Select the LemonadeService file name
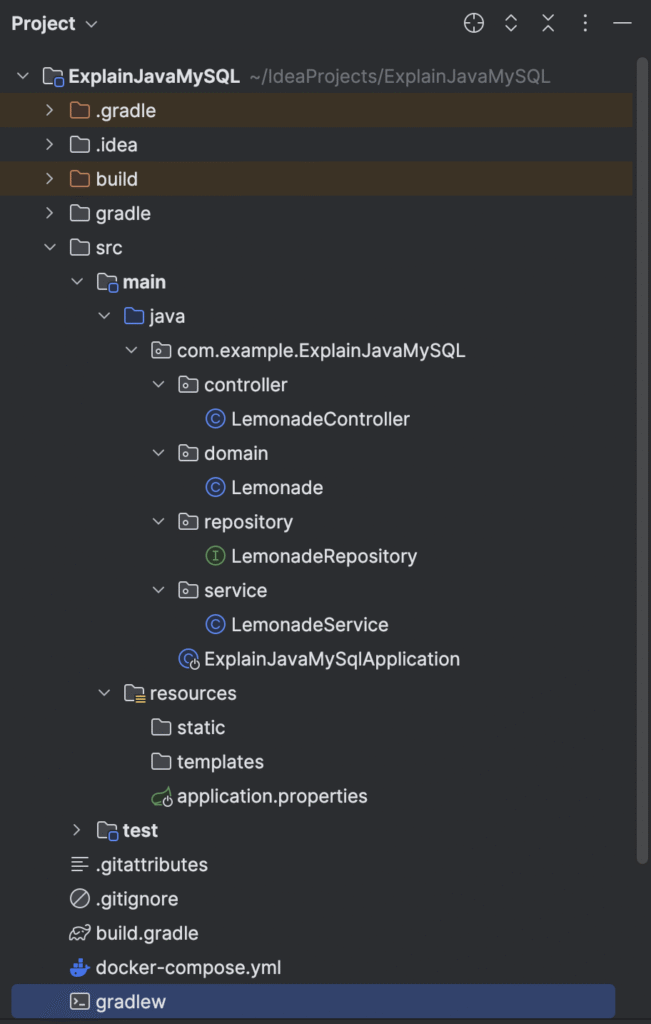Viewport: 651px width, 1024px height. (310, 624)
